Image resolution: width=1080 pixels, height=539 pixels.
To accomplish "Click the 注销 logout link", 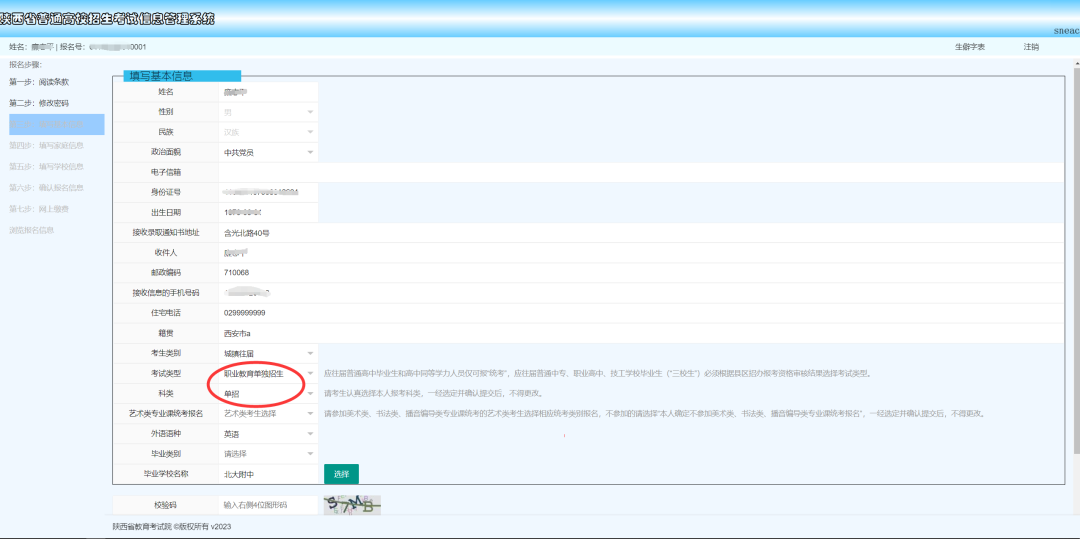I will tap(1031, 47).
